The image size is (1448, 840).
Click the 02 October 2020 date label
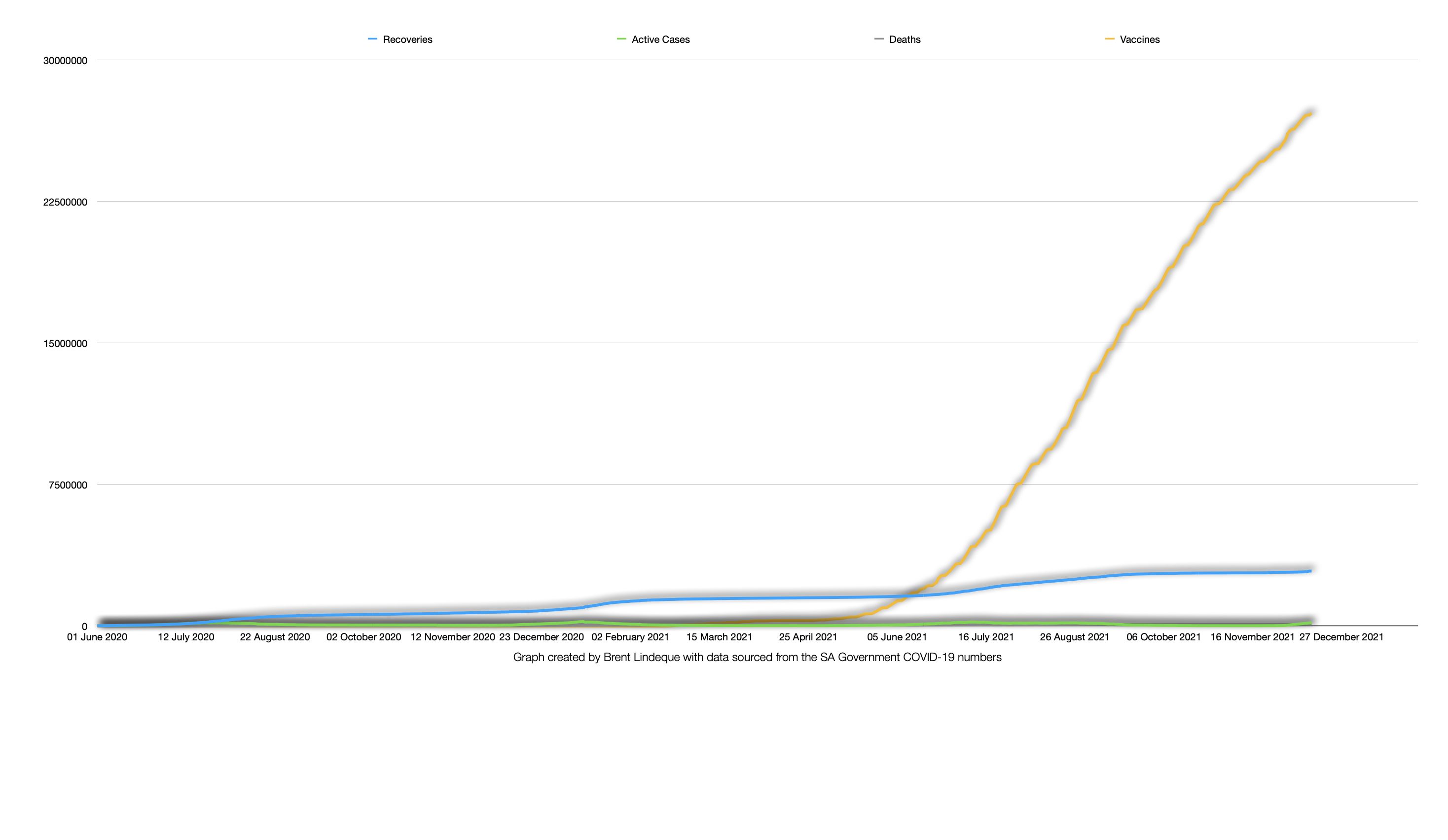coord(363,637)
